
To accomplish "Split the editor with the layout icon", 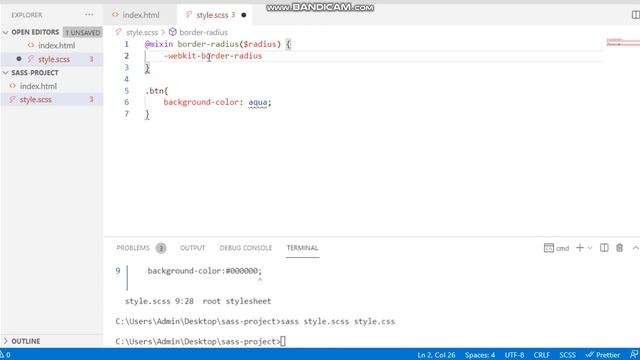I will point(636,15).
